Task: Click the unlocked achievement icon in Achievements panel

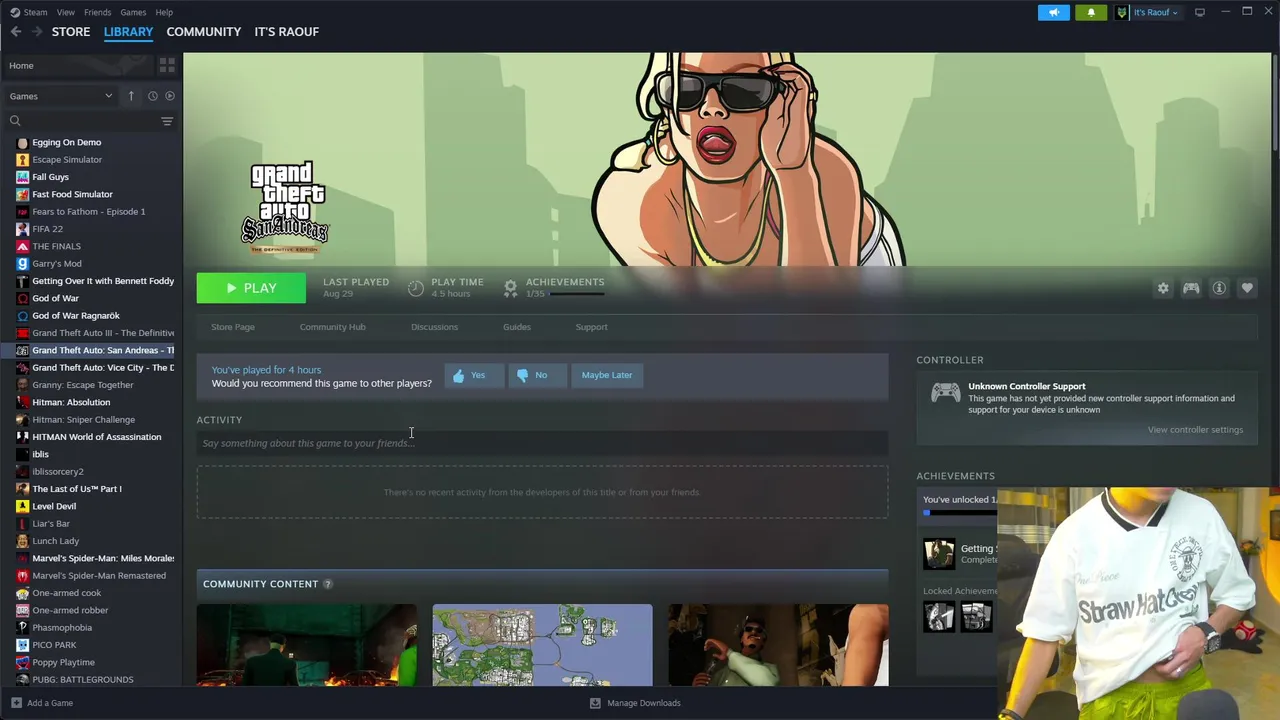Action: 939,554
